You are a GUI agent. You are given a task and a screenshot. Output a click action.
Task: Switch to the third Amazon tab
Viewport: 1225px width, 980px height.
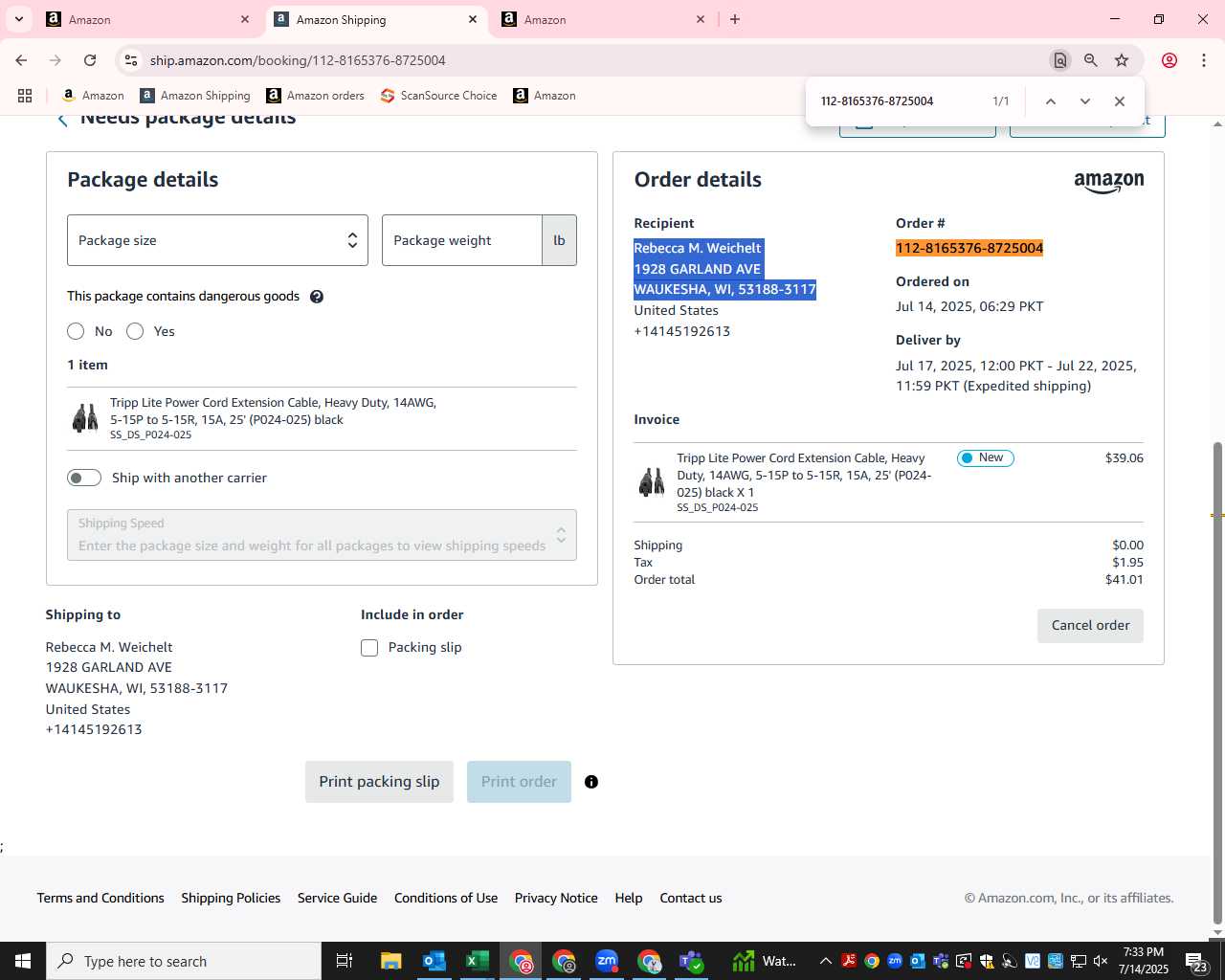click(x=593, y=19)
